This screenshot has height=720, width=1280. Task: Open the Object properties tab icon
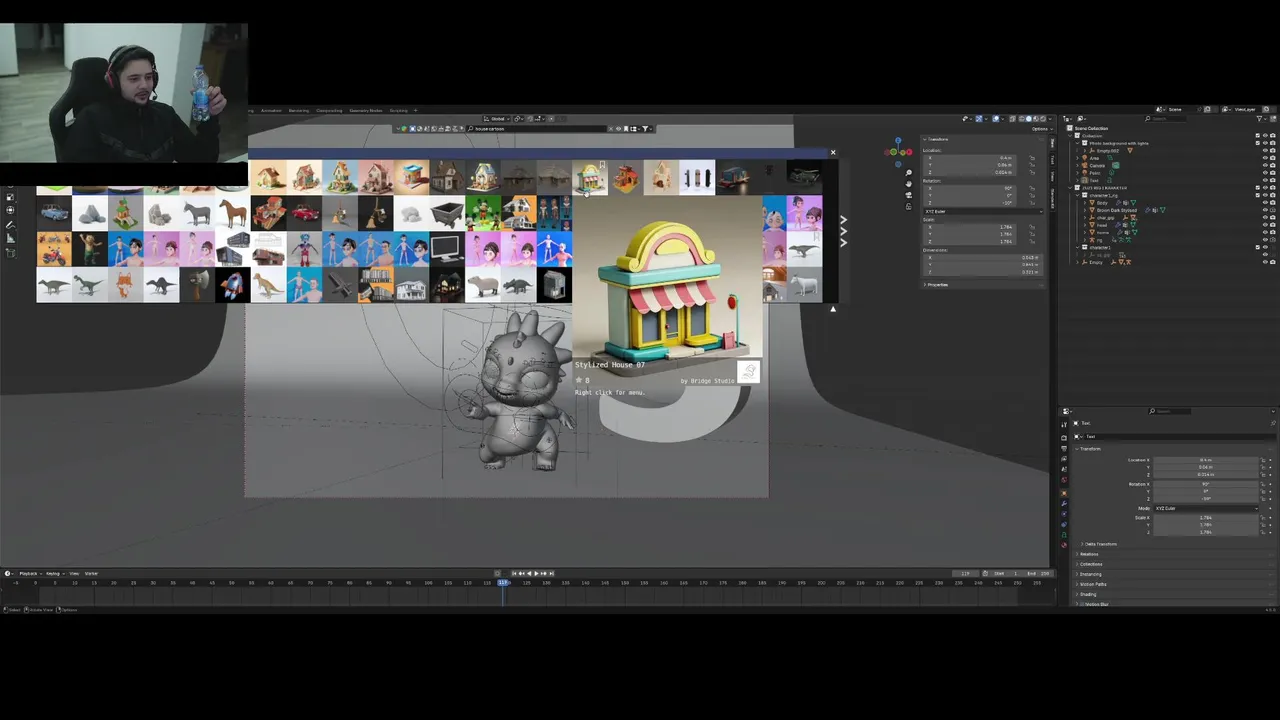[1064, 493]
